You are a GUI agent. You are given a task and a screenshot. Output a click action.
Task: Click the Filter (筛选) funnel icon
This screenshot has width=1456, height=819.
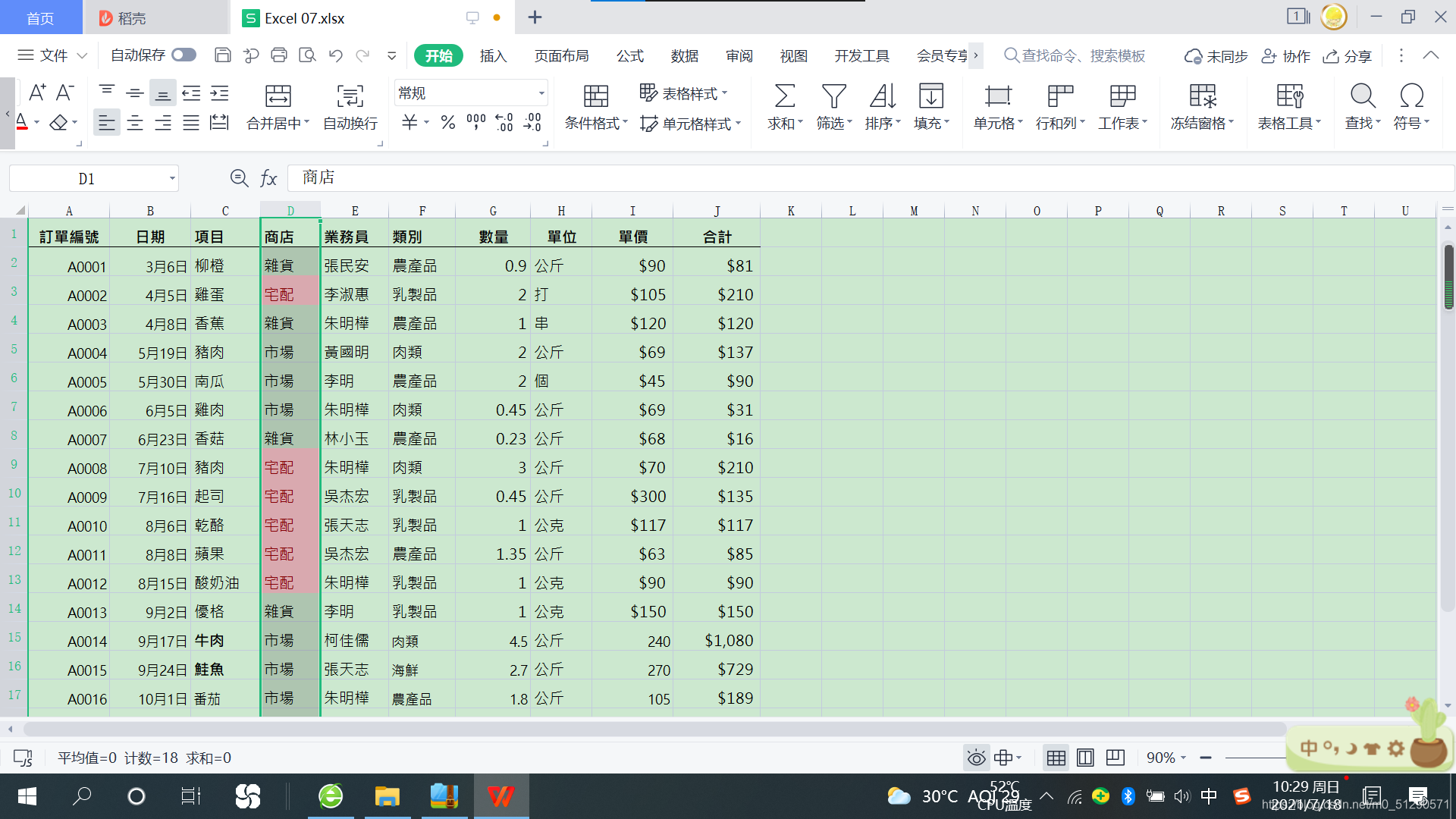[833, 96]
